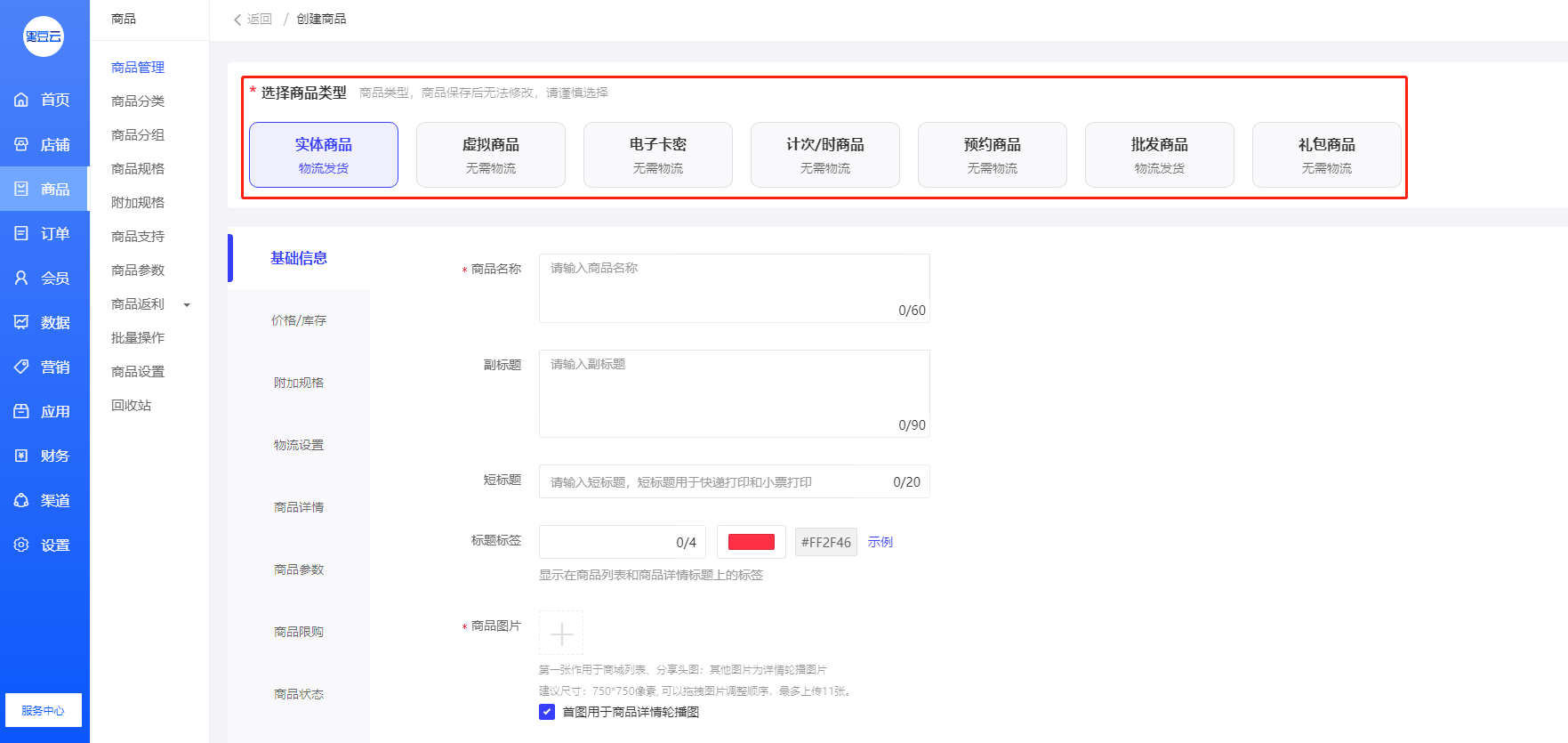Click the product icon beside 商品

[21, 189]
